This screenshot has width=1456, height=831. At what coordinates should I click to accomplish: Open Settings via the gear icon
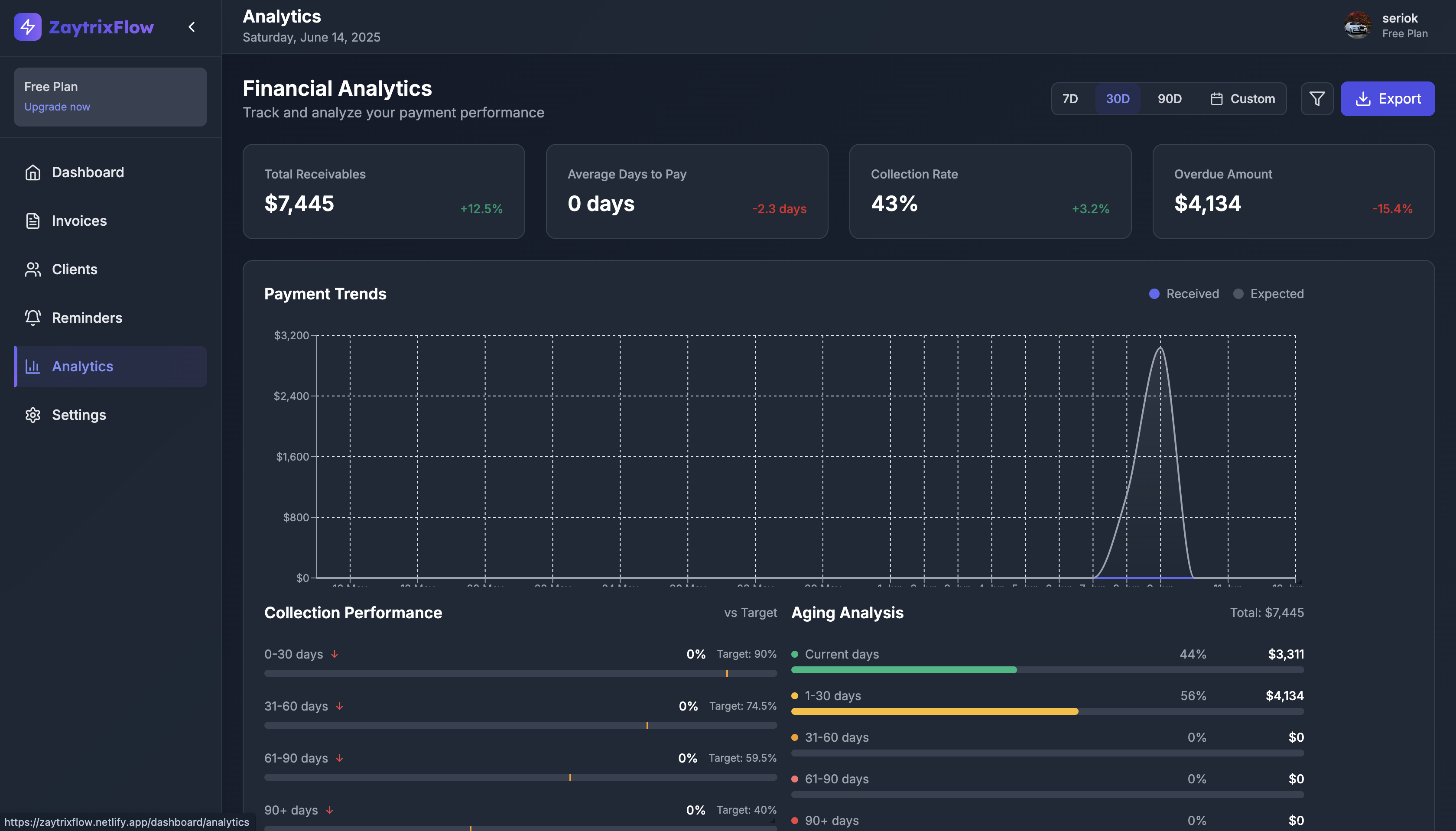(x=32, y=415)
